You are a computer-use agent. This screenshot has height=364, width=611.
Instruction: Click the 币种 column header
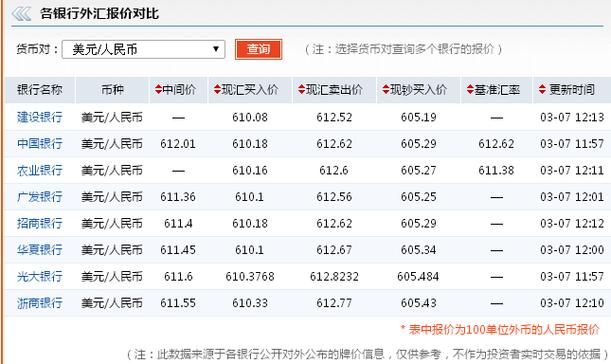coord(112,90)
